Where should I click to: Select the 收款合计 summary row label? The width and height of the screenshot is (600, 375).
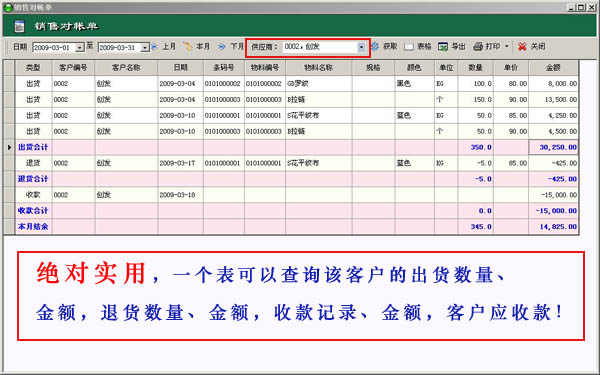33,211
